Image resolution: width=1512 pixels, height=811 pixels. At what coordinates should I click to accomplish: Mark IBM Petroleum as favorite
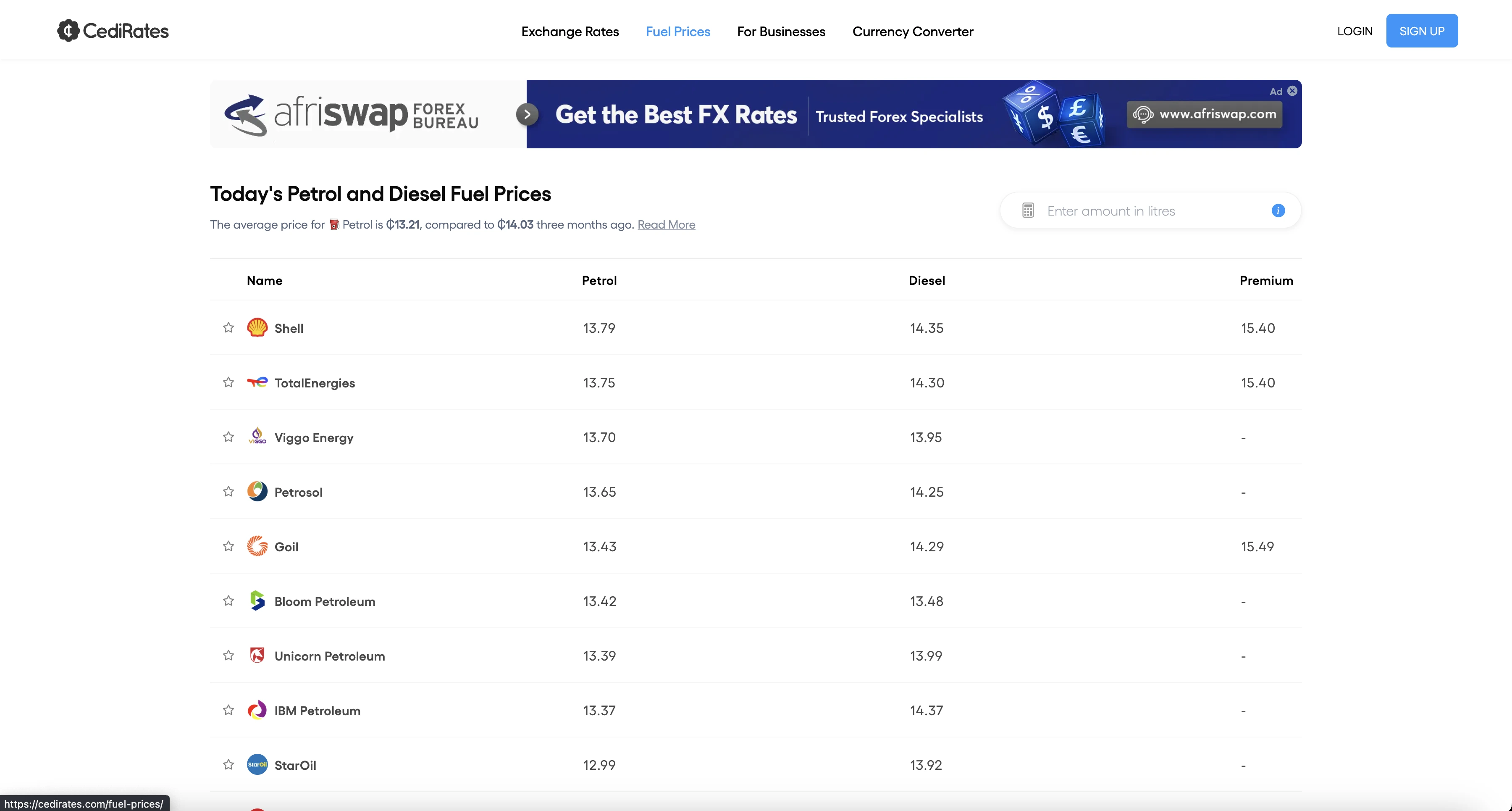pos(228,710)
